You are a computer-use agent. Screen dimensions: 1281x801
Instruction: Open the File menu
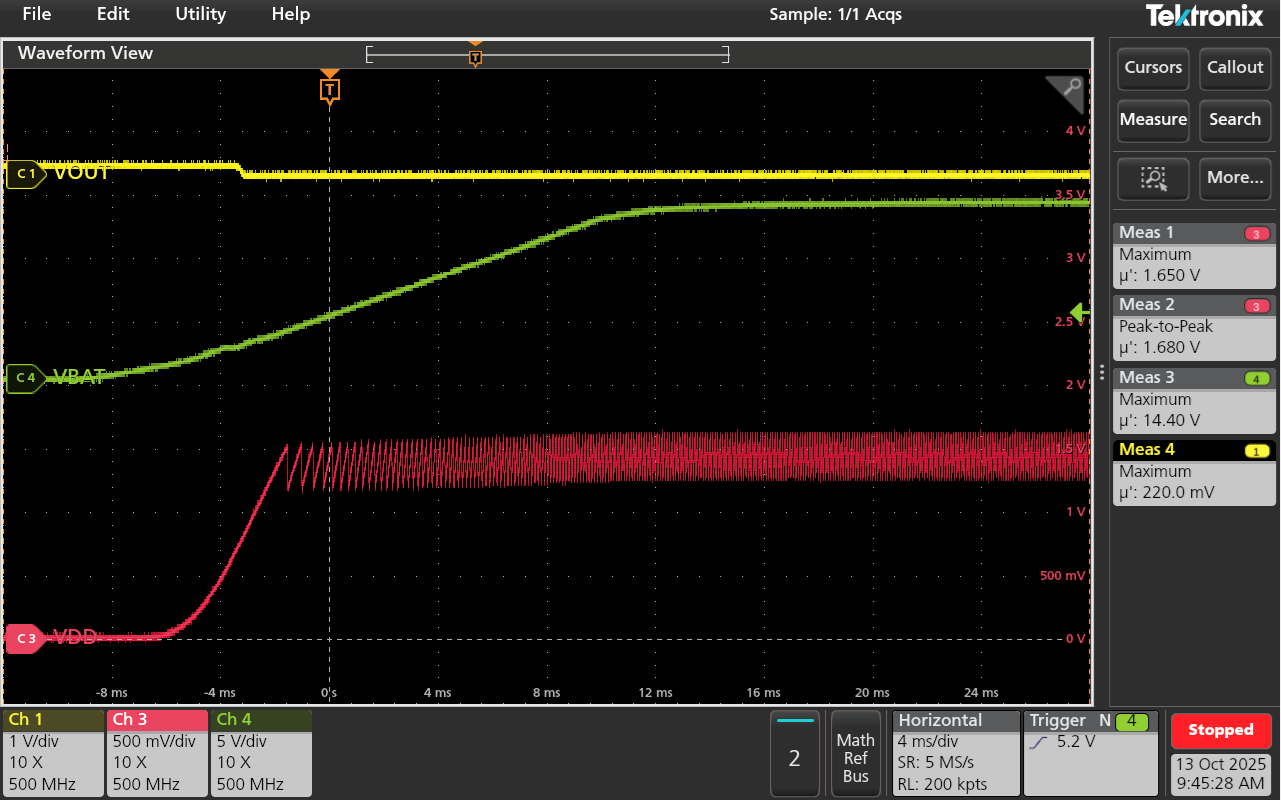point(36,14)
